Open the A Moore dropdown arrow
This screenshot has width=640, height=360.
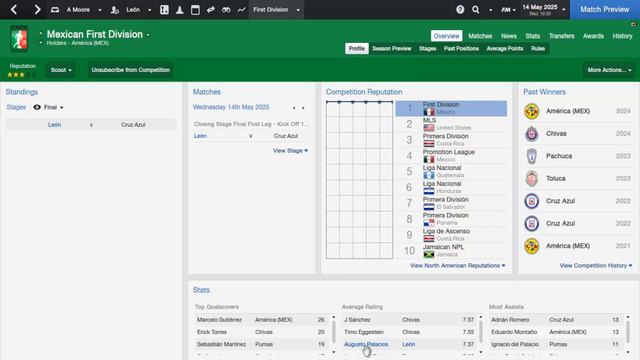pyautogui.click(x=100, y=10)
